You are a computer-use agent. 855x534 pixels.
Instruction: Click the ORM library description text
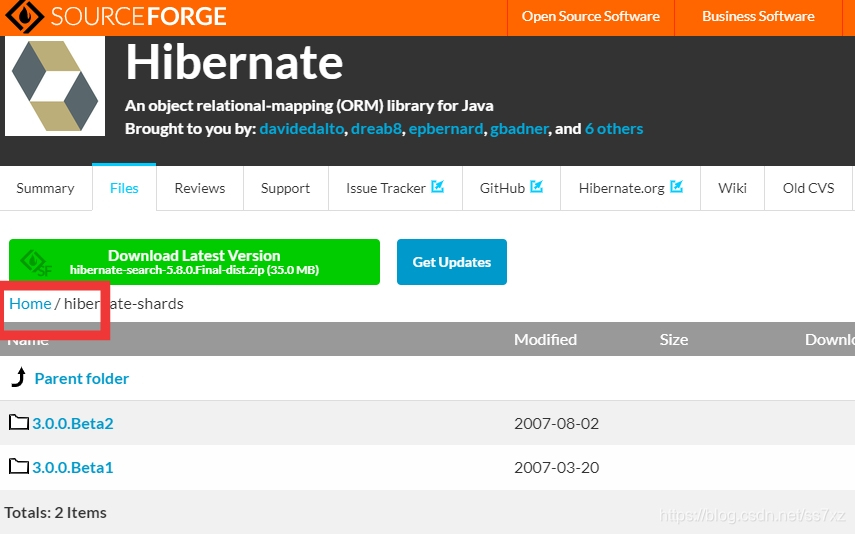point(309,105)
